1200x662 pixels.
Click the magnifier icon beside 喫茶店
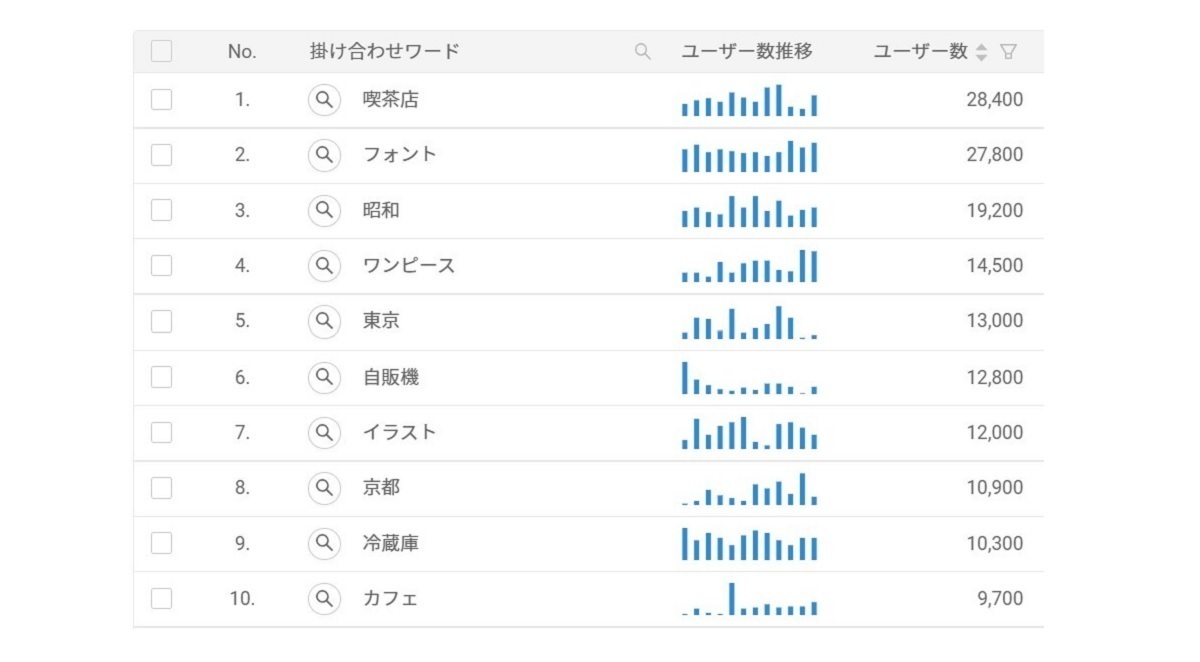tap(323, 100)
